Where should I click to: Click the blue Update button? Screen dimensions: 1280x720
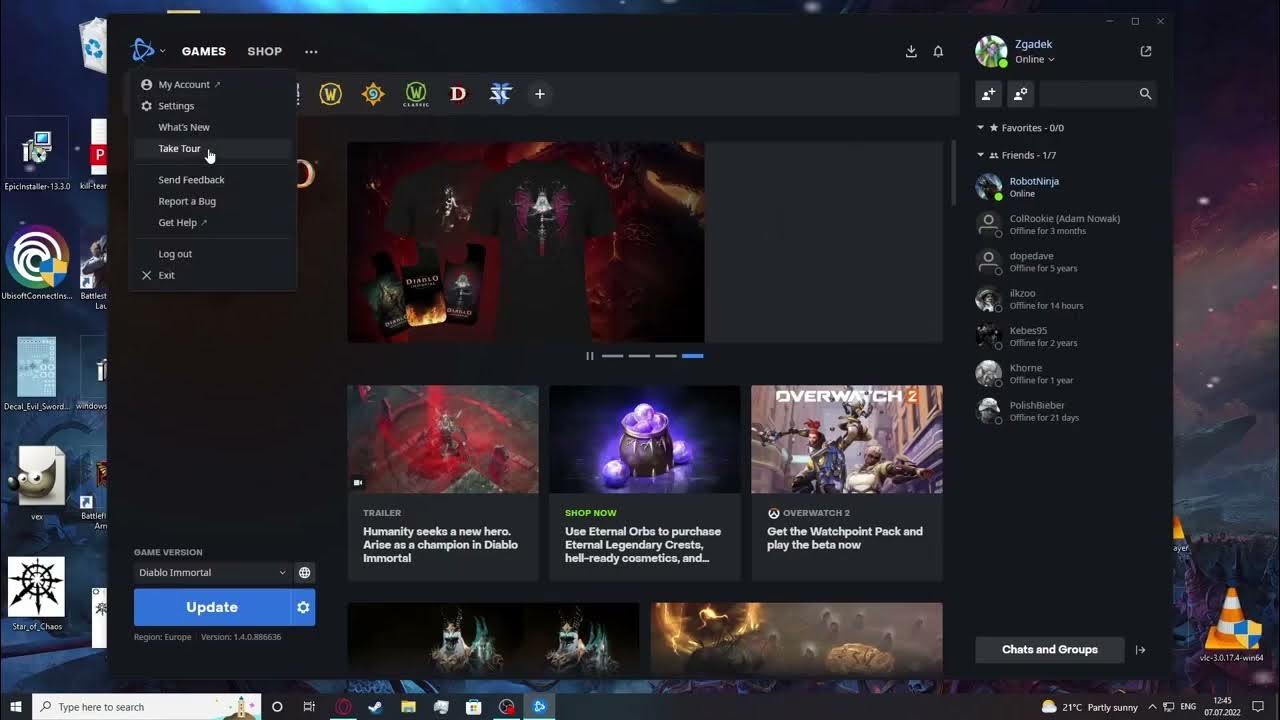[x=212, y=607]
